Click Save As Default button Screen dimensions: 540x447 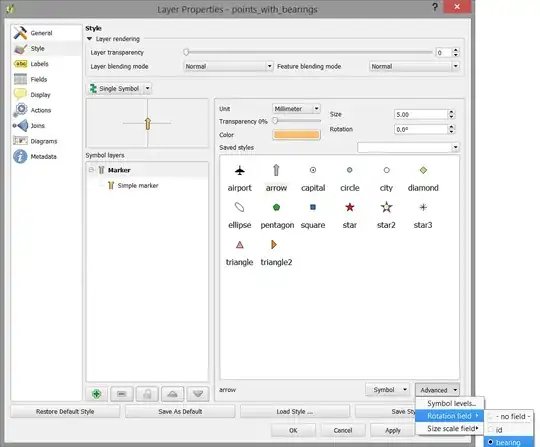pyautogui.click(x=180, y=412)
